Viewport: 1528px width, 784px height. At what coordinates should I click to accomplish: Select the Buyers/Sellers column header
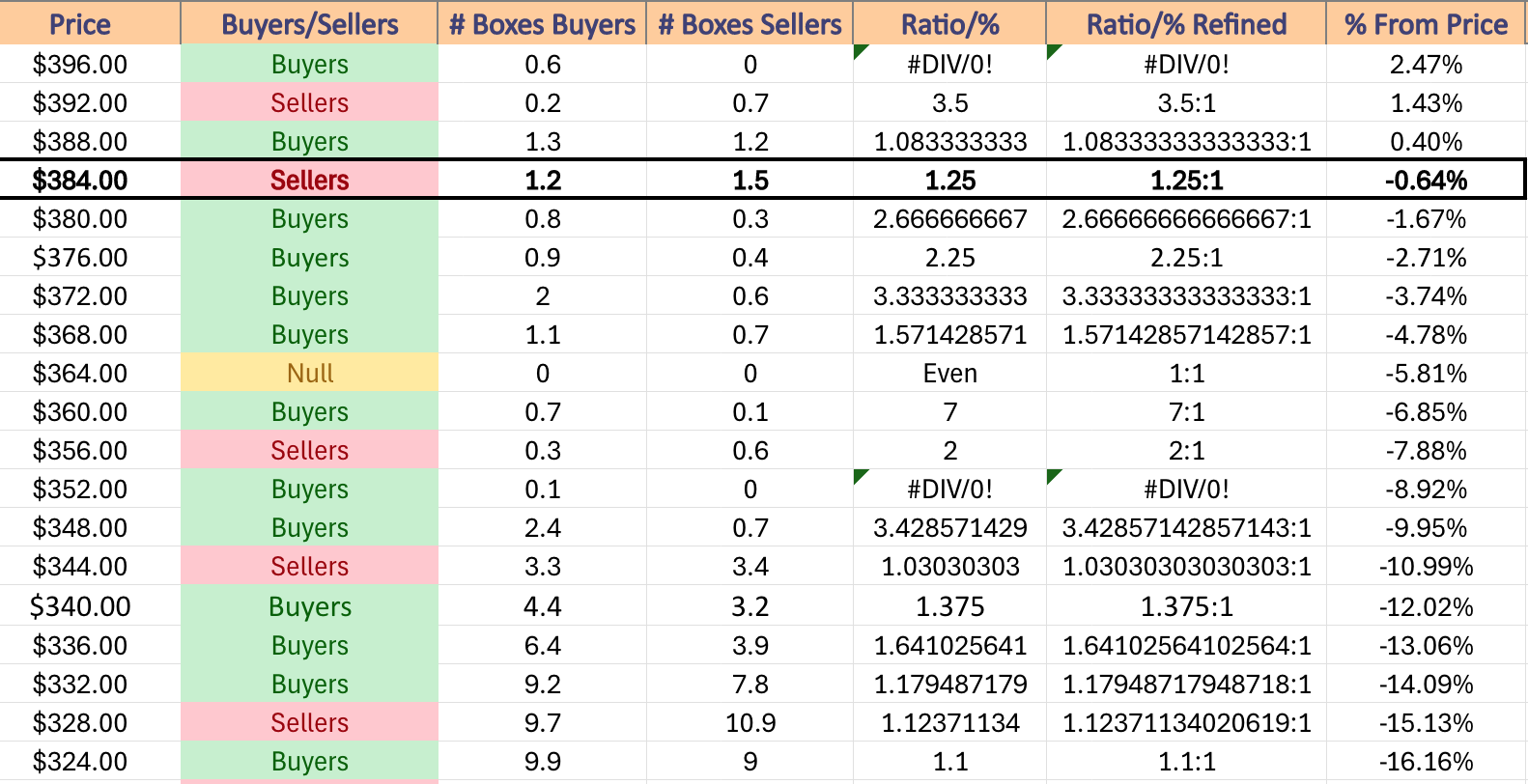(x=309, y=23)
